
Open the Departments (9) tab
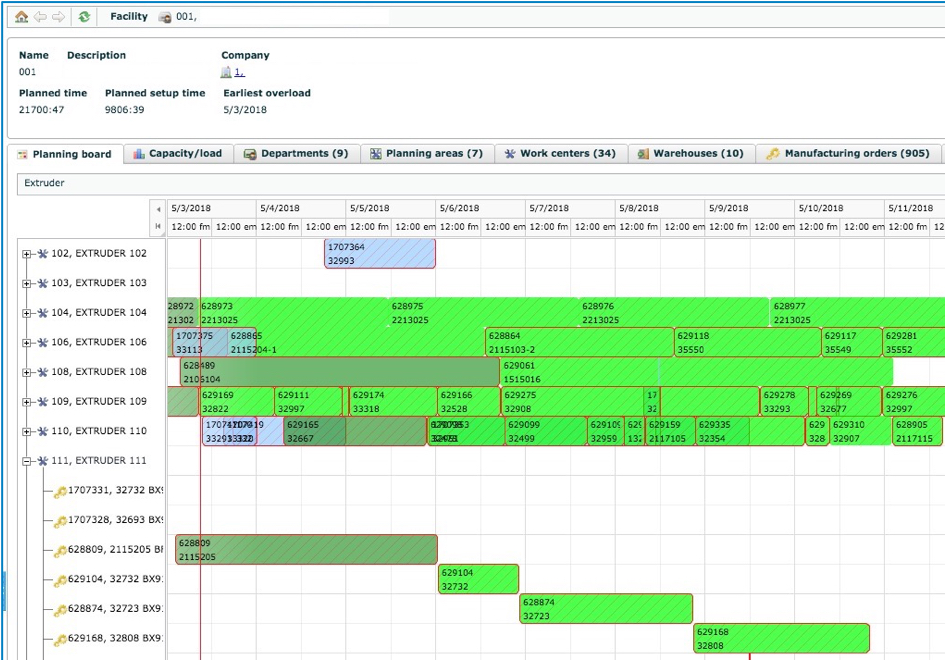tap(296, 154)
